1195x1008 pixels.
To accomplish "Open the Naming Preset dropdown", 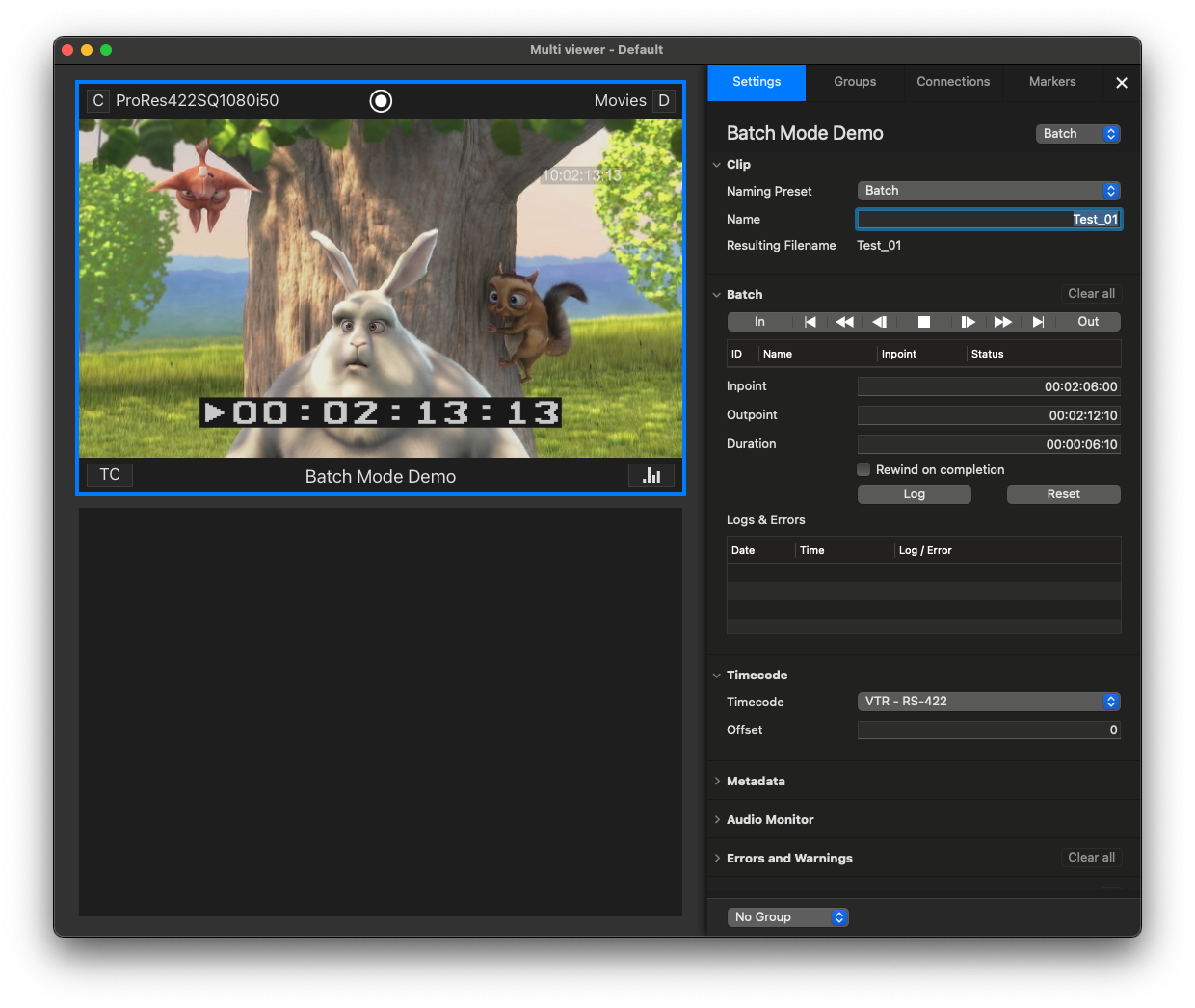I will click(x=989, y=191).
